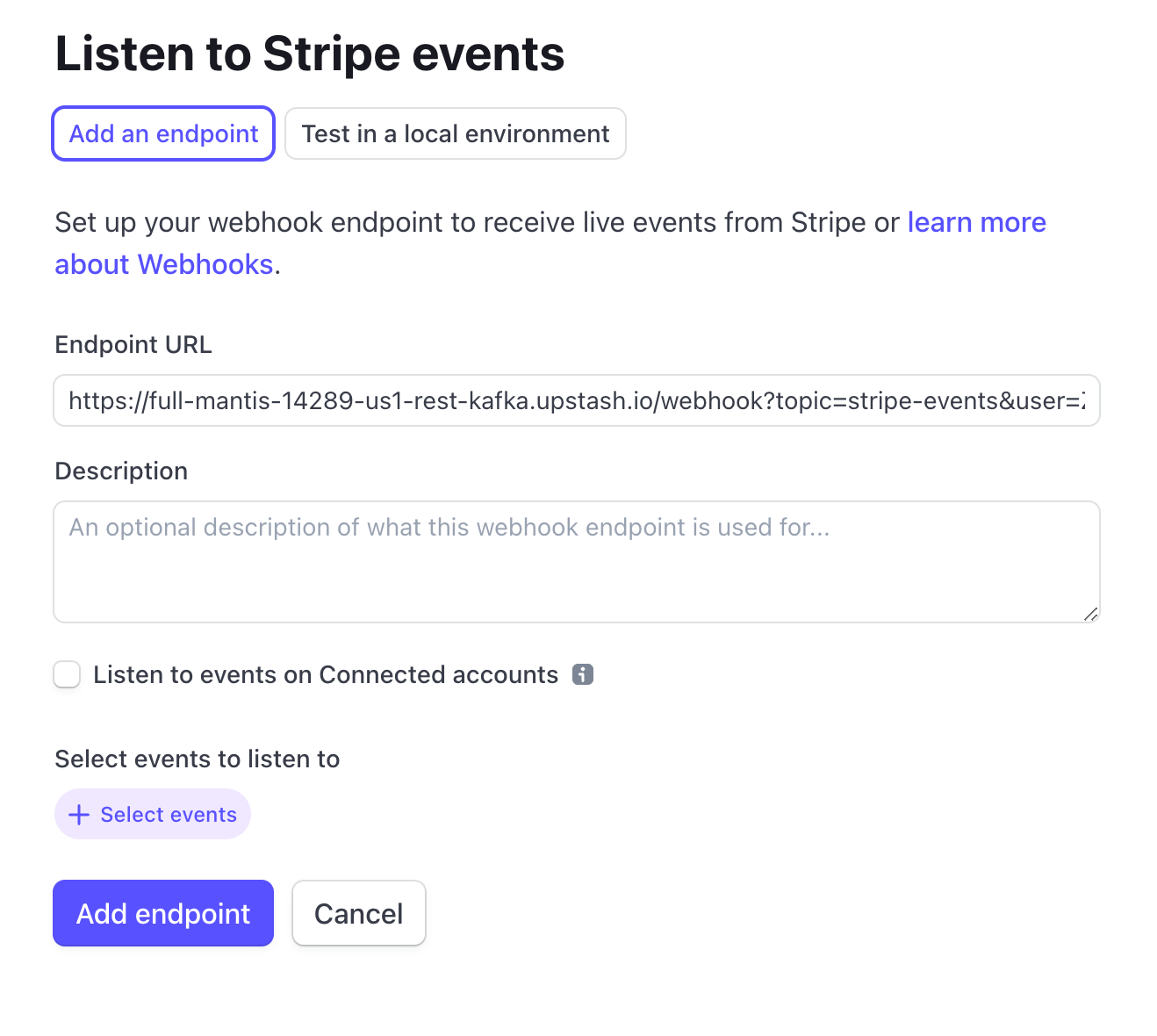Focus the optional description placeholder text
The width and height of the screenshot is (1157, 1036).
pyautogui.click(x=449, y=527)
